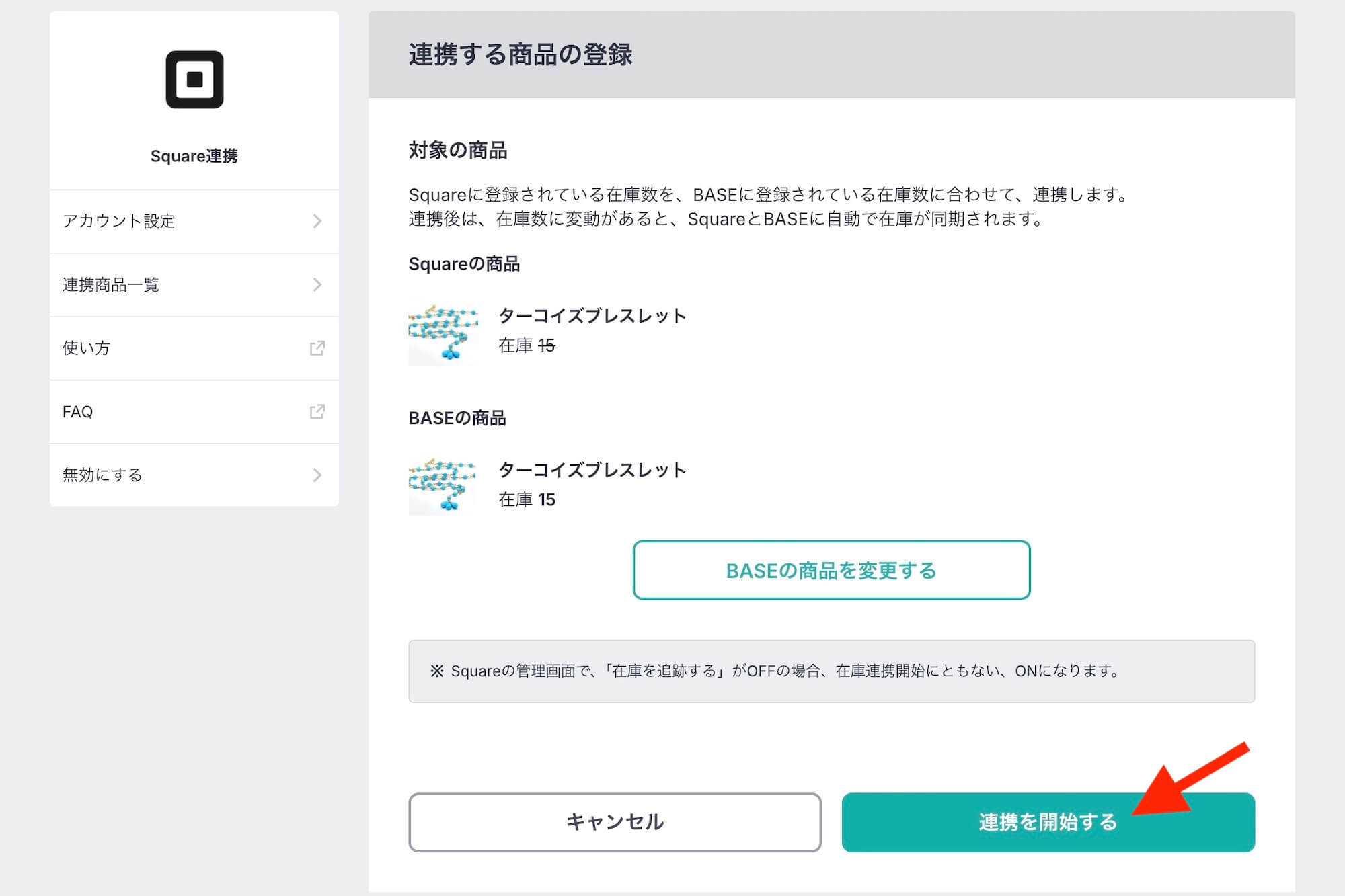
Task: Click external link icon beside 使い方
Action: (317, 348)
